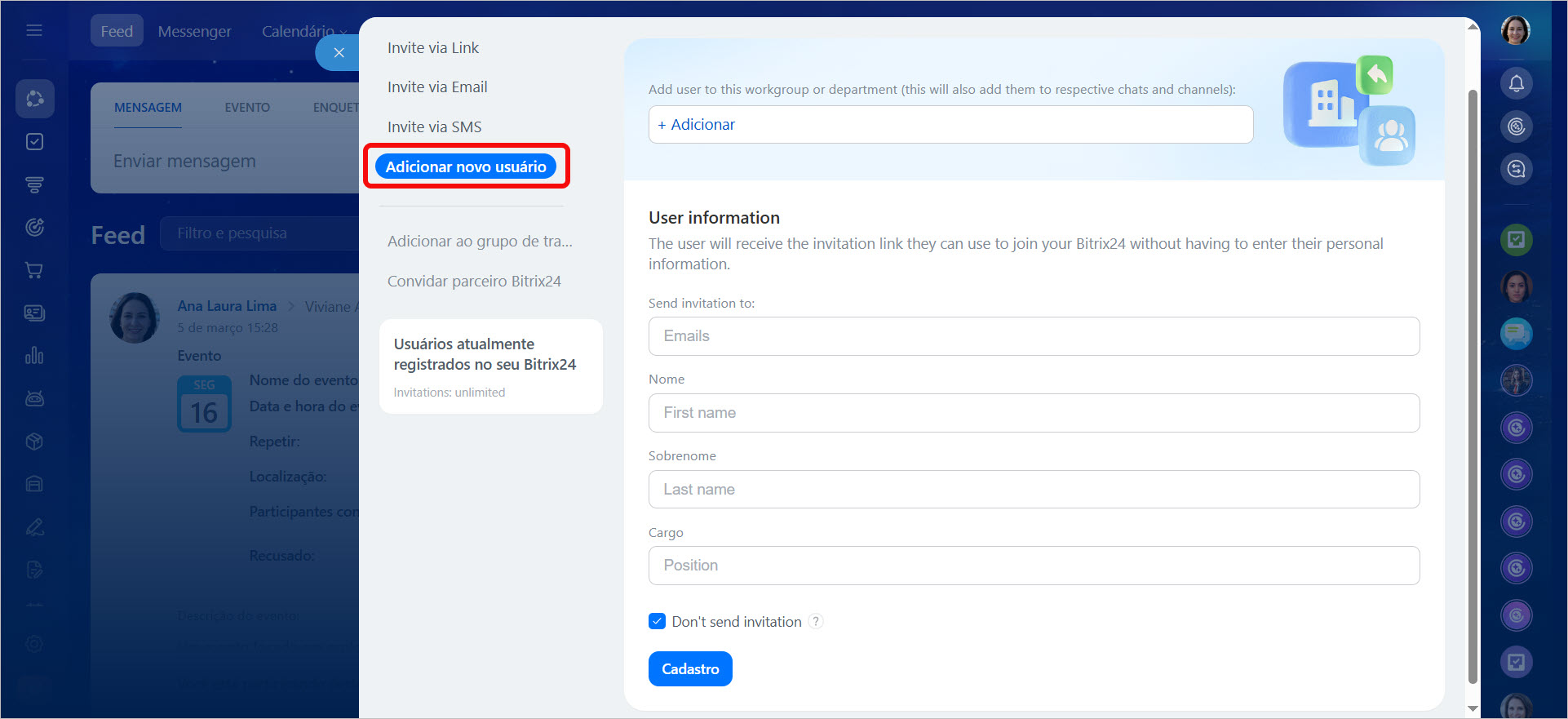
Task: Choose Invite via SMS option
Action: pyautogui.click(x=434, y=127)
